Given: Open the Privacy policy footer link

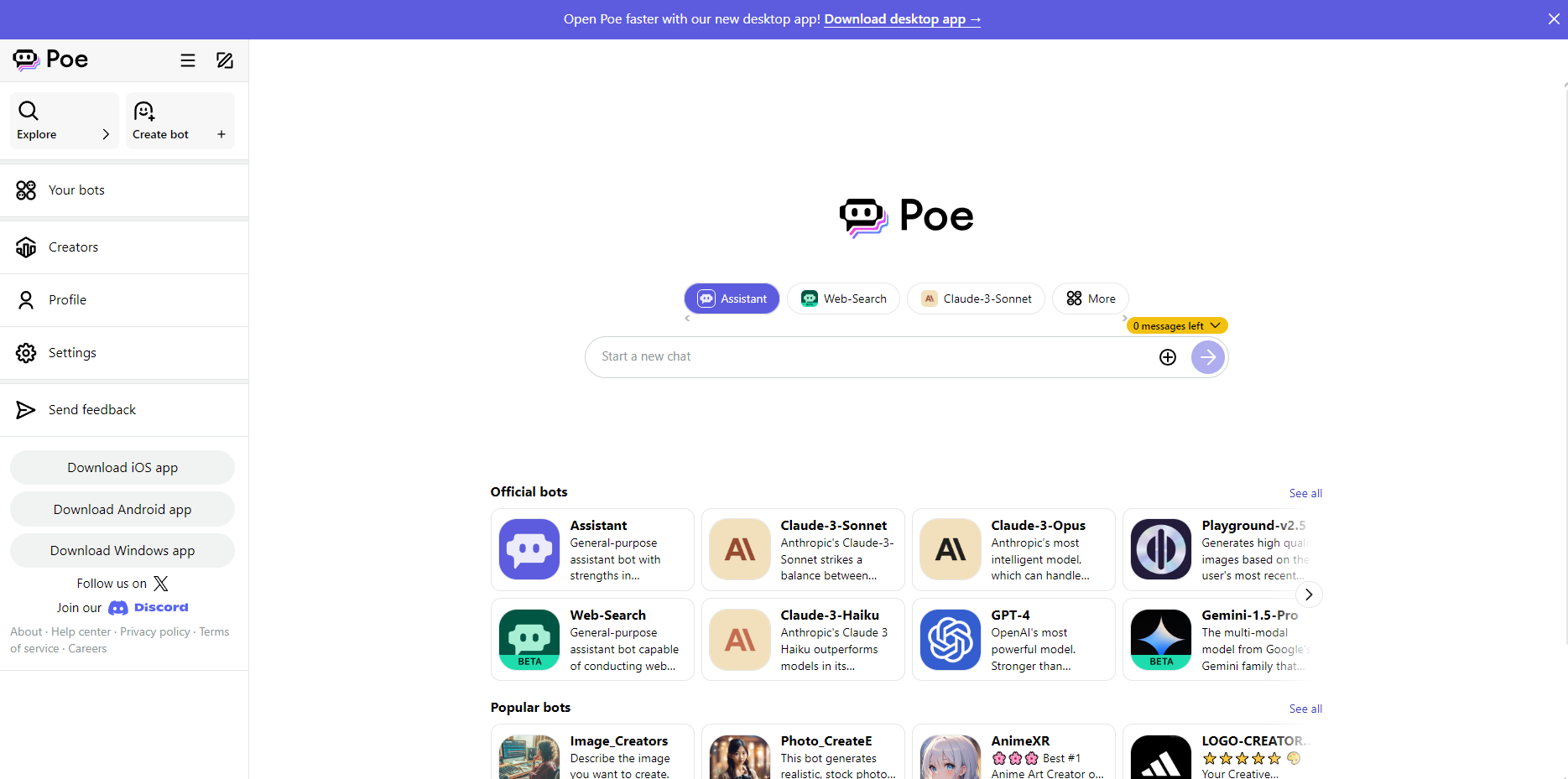Looking at the screenshot, I should coord(155,632).
